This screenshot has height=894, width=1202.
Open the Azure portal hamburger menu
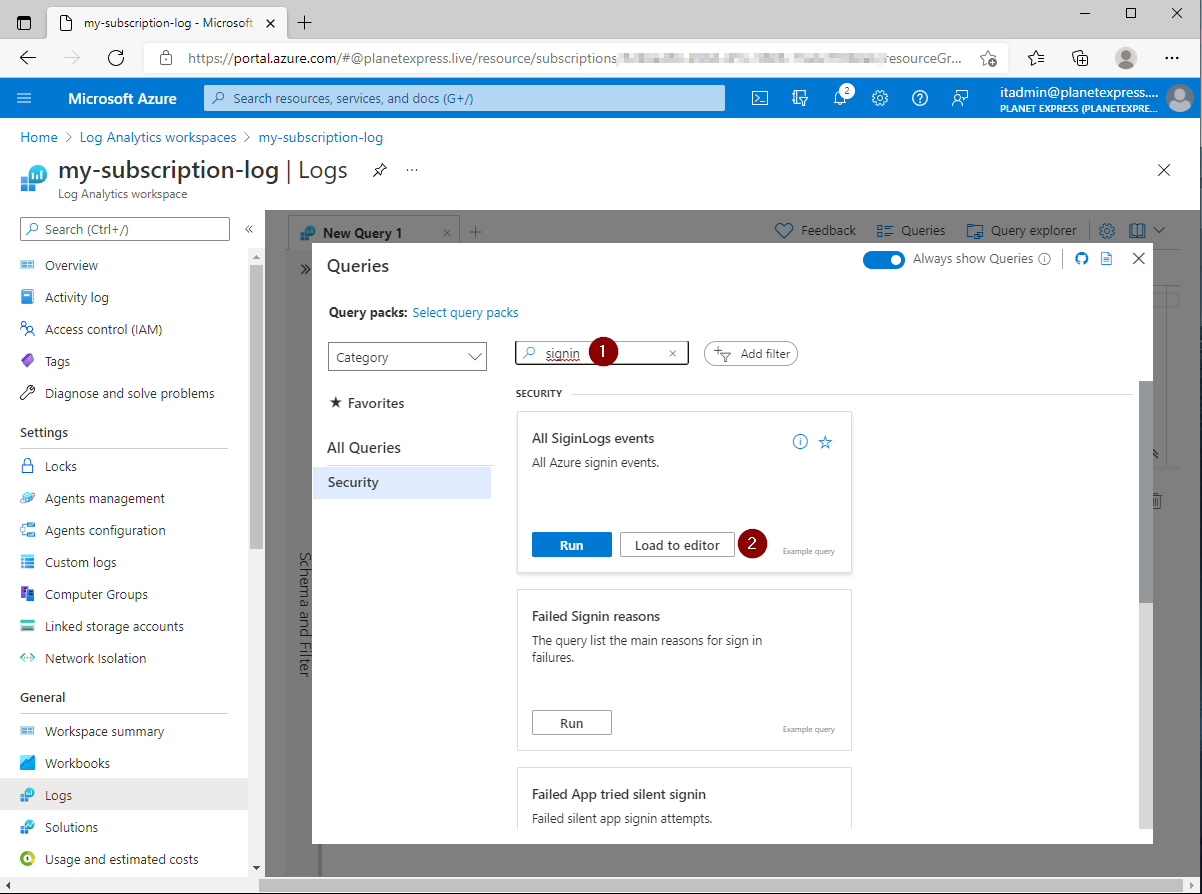coord(25,98)
